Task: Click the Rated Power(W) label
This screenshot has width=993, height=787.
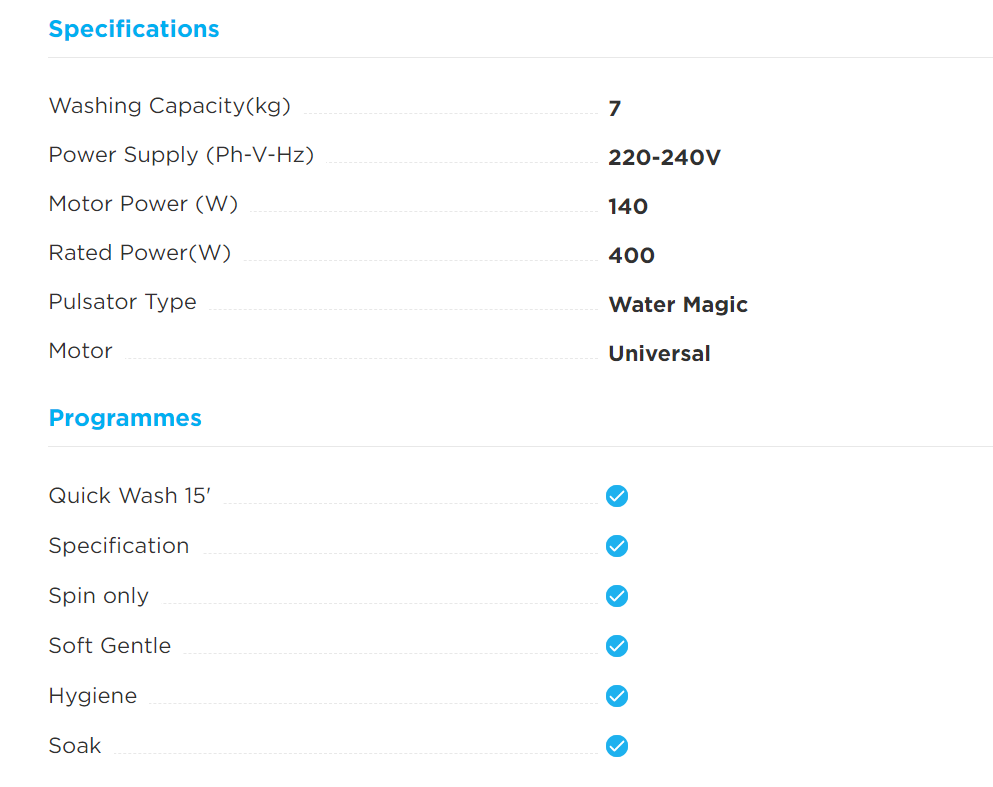Action: click(140, 253)
